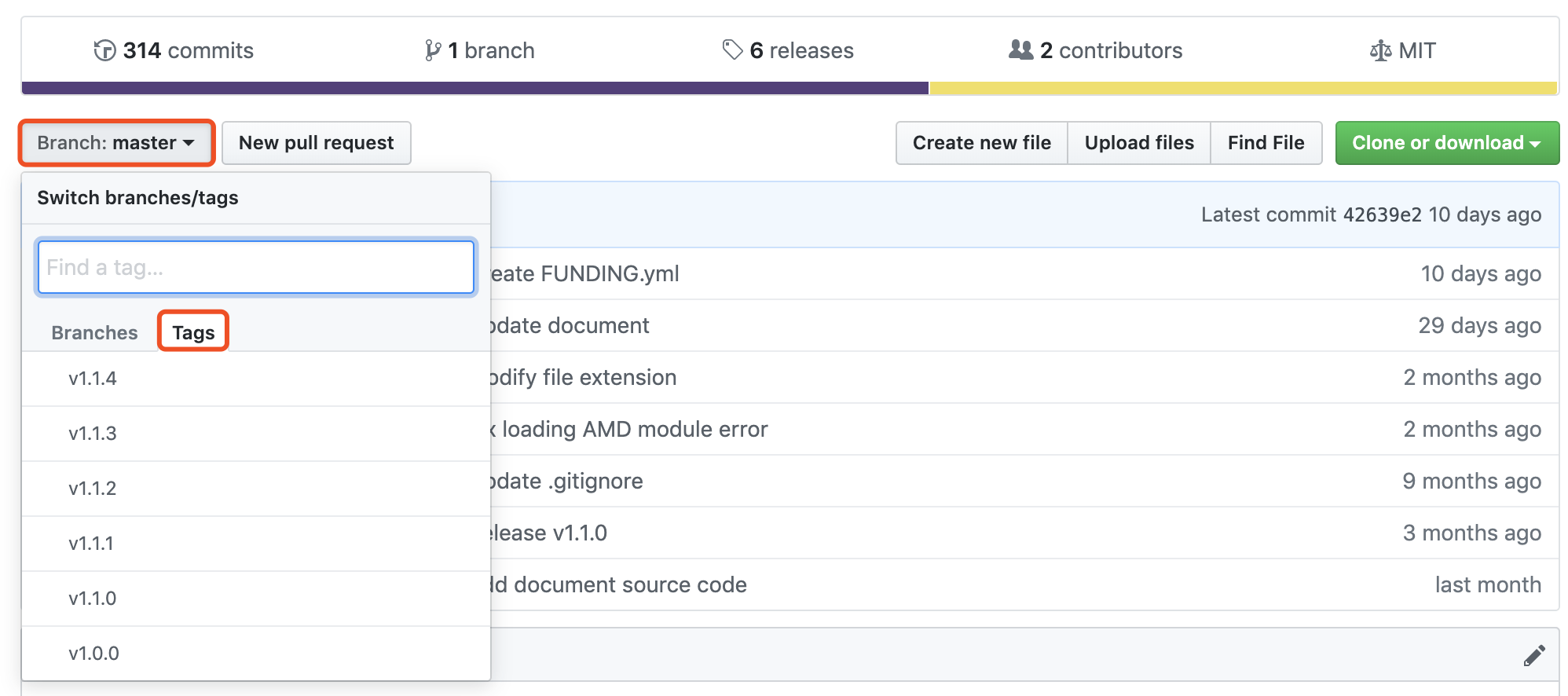Click the Find File button

(x=1266, y=143)
